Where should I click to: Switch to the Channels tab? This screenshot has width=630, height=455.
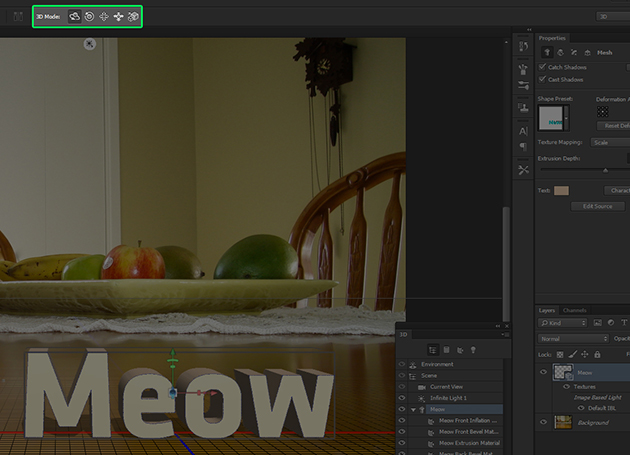tap(575, 310)
